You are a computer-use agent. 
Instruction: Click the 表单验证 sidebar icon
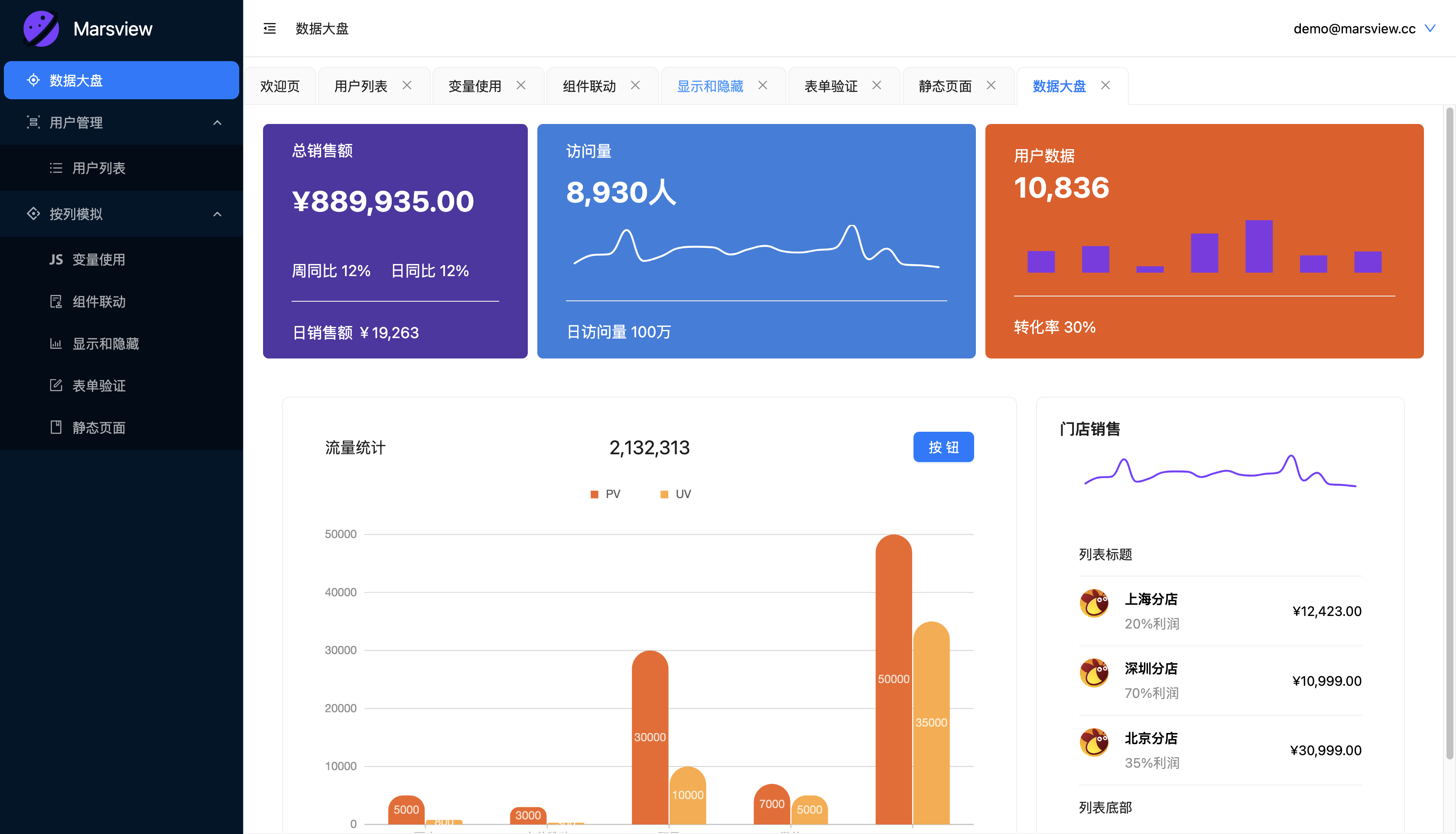pyautogui.click(x=55, y=385)
